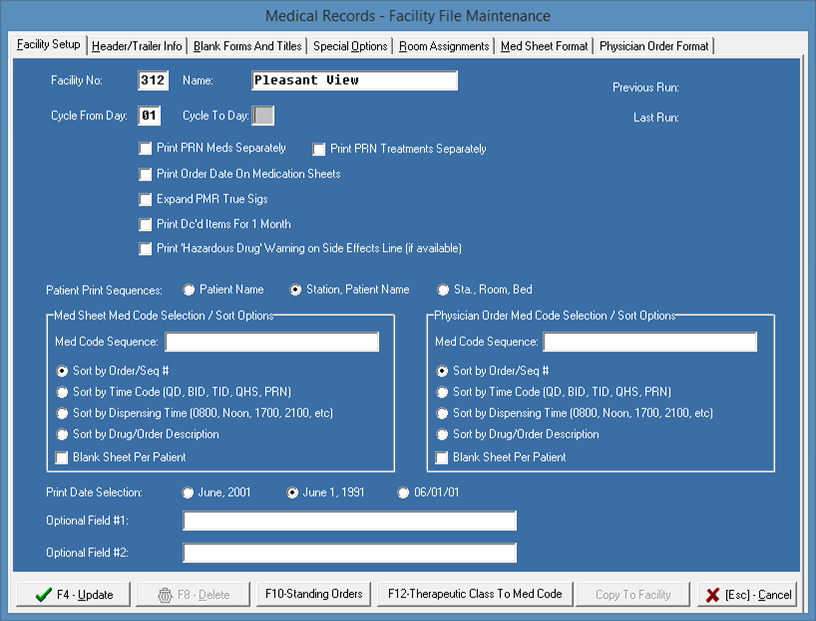This screenshot has width=816, height=621.
Task: Select Patient Name print sequence
Action: (189, 290)
